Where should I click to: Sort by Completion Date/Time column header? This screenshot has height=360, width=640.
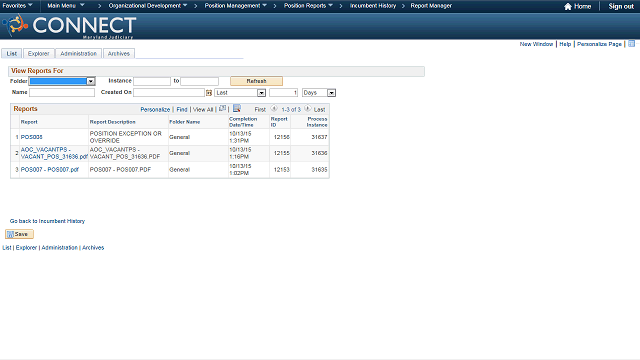click(243, 122)
